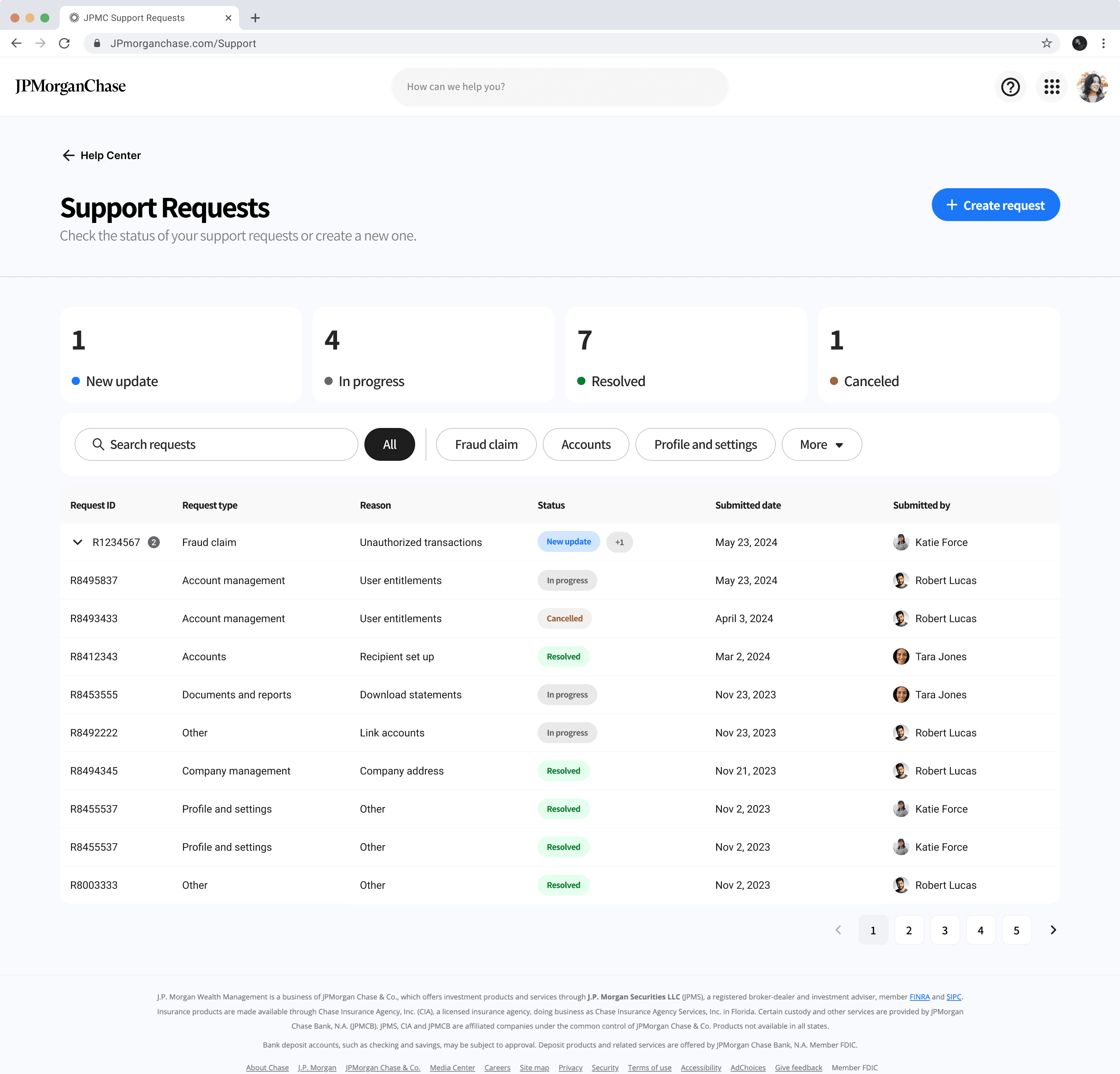Click the help question mark icon

[x=1010, y=87]
